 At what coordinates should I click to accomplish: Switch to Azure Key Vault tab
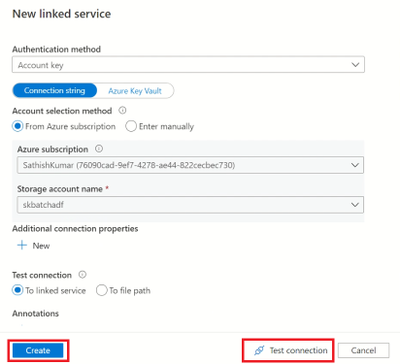coord(135,91)
